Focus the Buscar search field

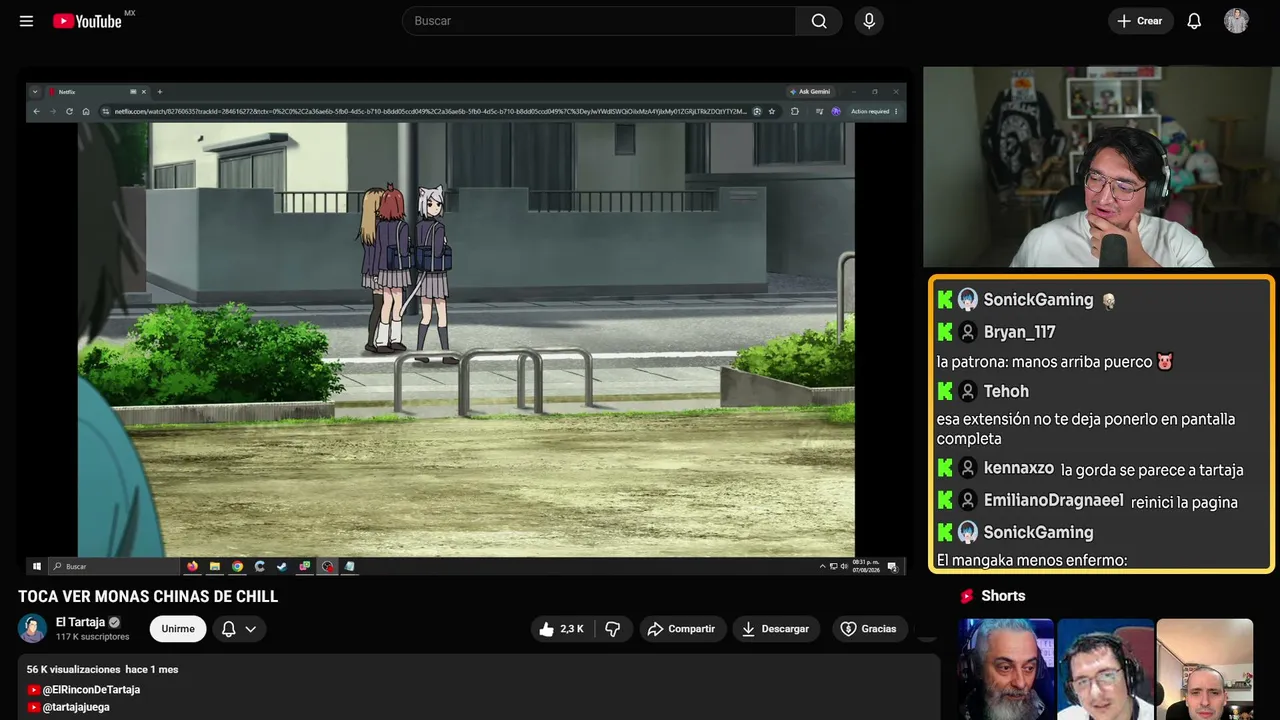coord(599,21)
